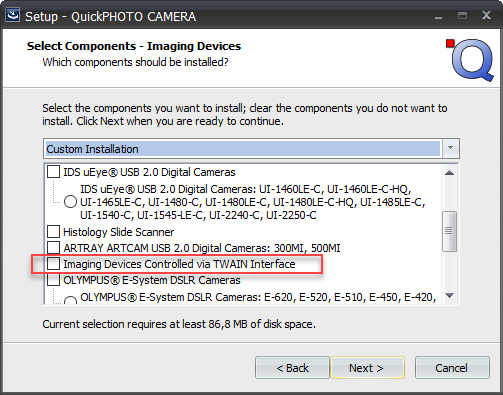Minimize the setup window
Image resolution: width=503 pixels, height=395 pixels.
click(439, 16)
